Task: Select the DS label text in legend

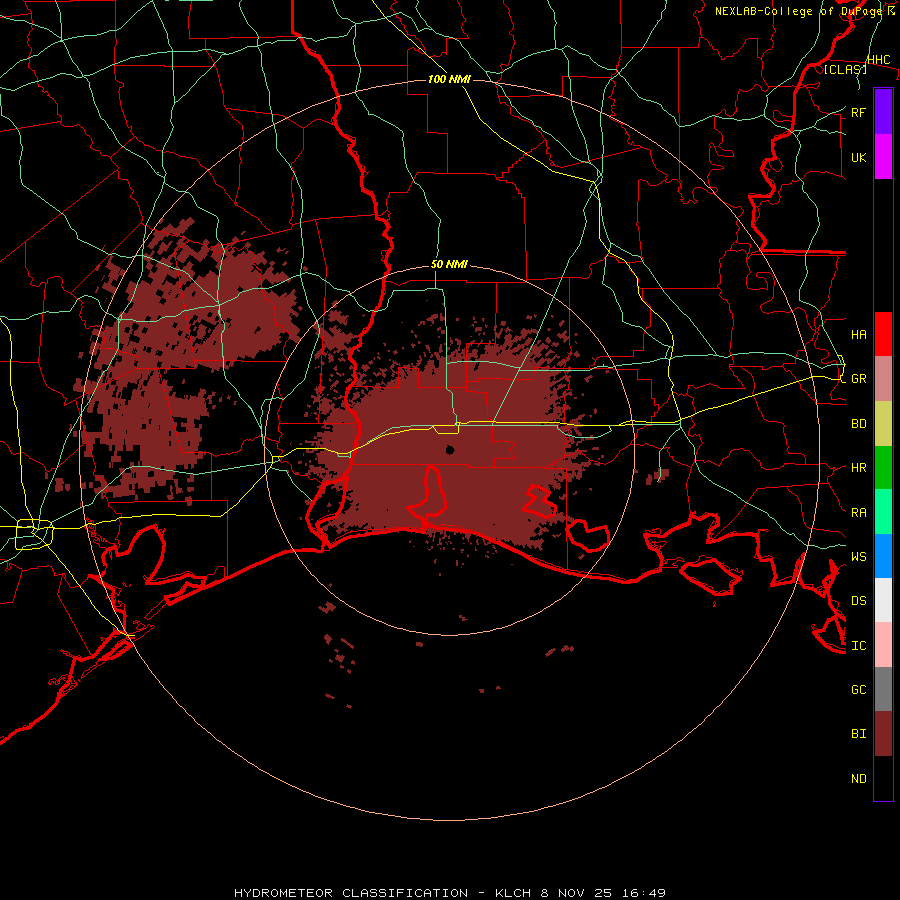Action: pos(858,600)
